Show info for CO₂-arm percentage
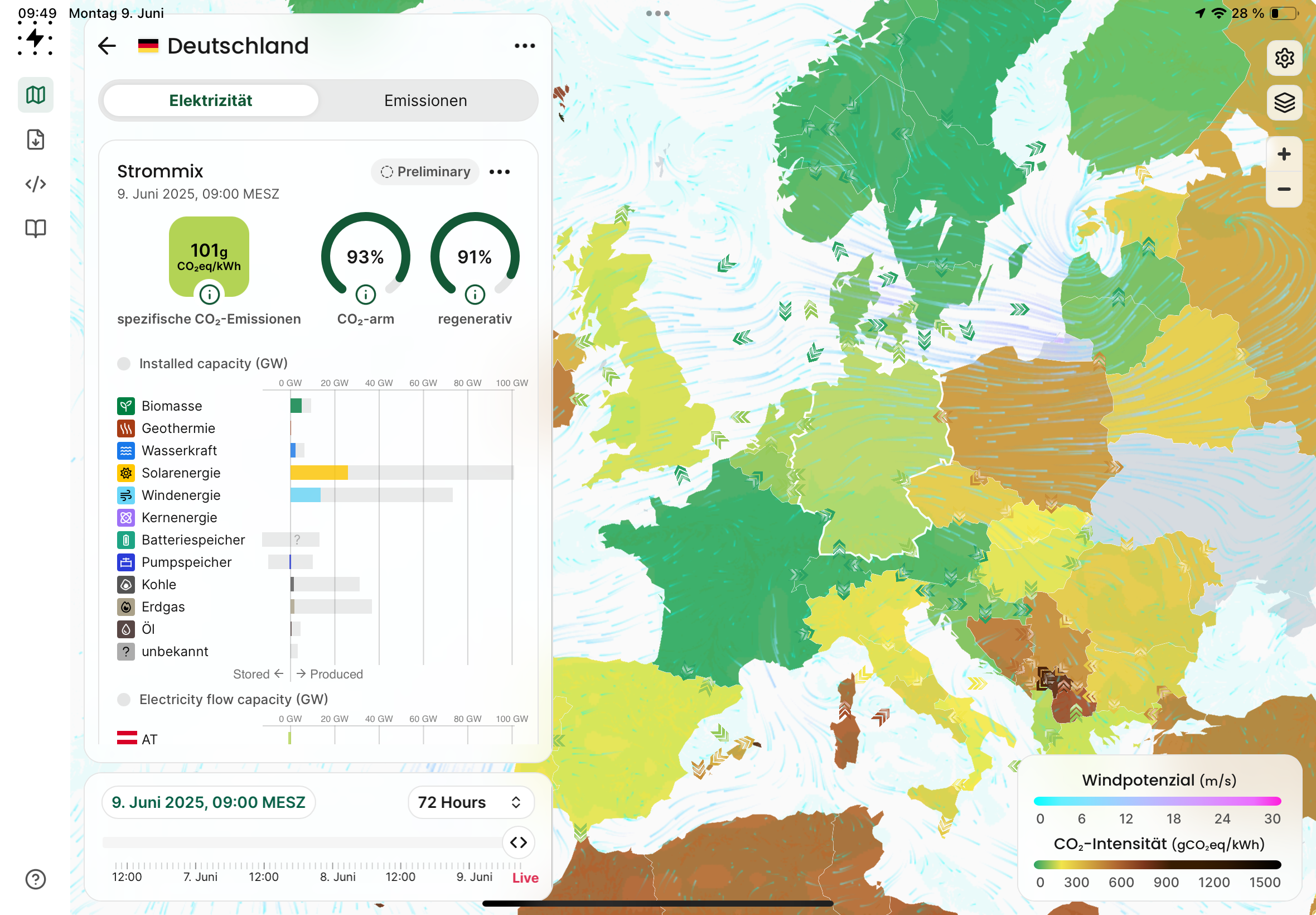Screen dimensions: 1316x915 [x=365, y=295]
